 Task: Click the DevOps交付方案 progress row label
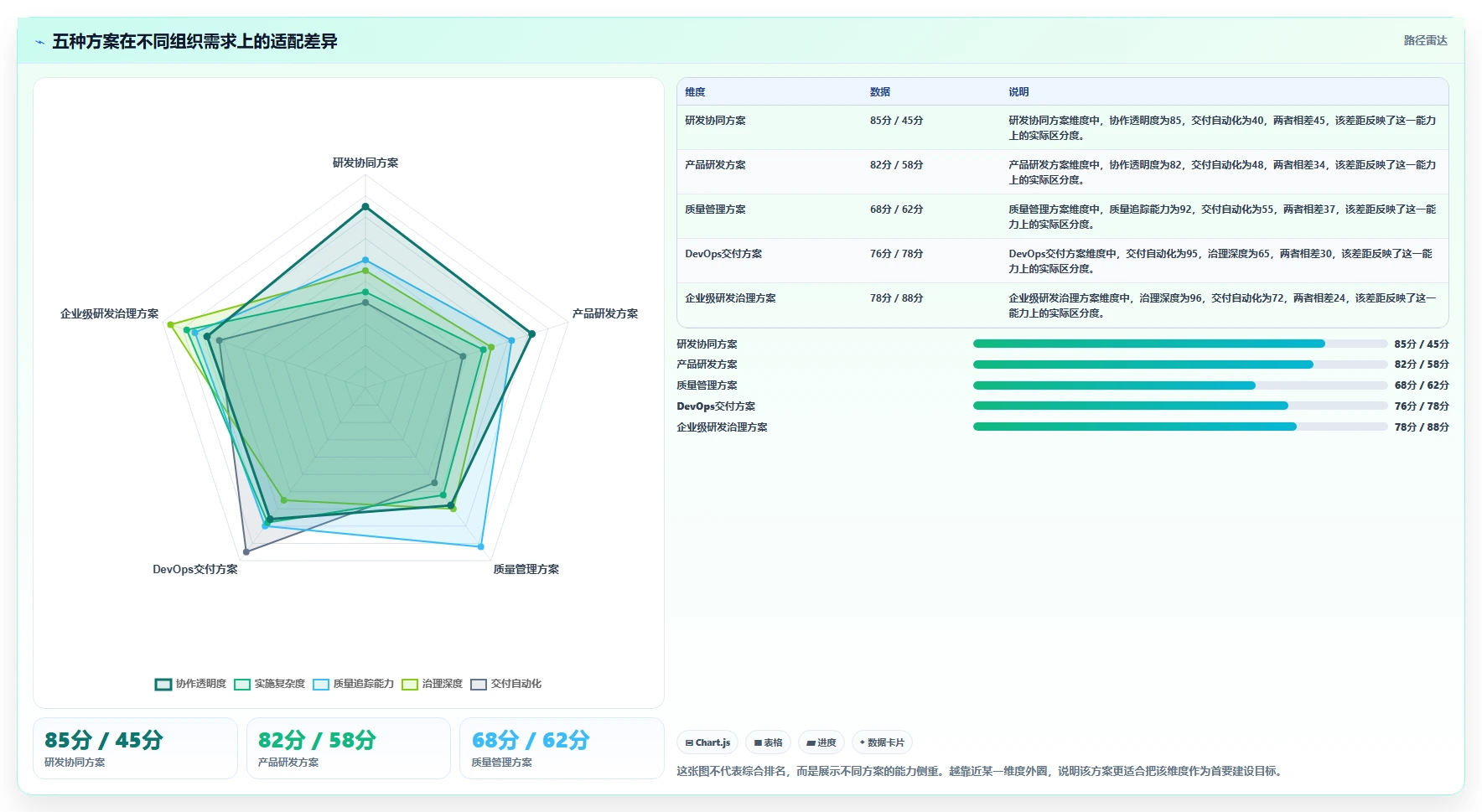coord(716,406)
